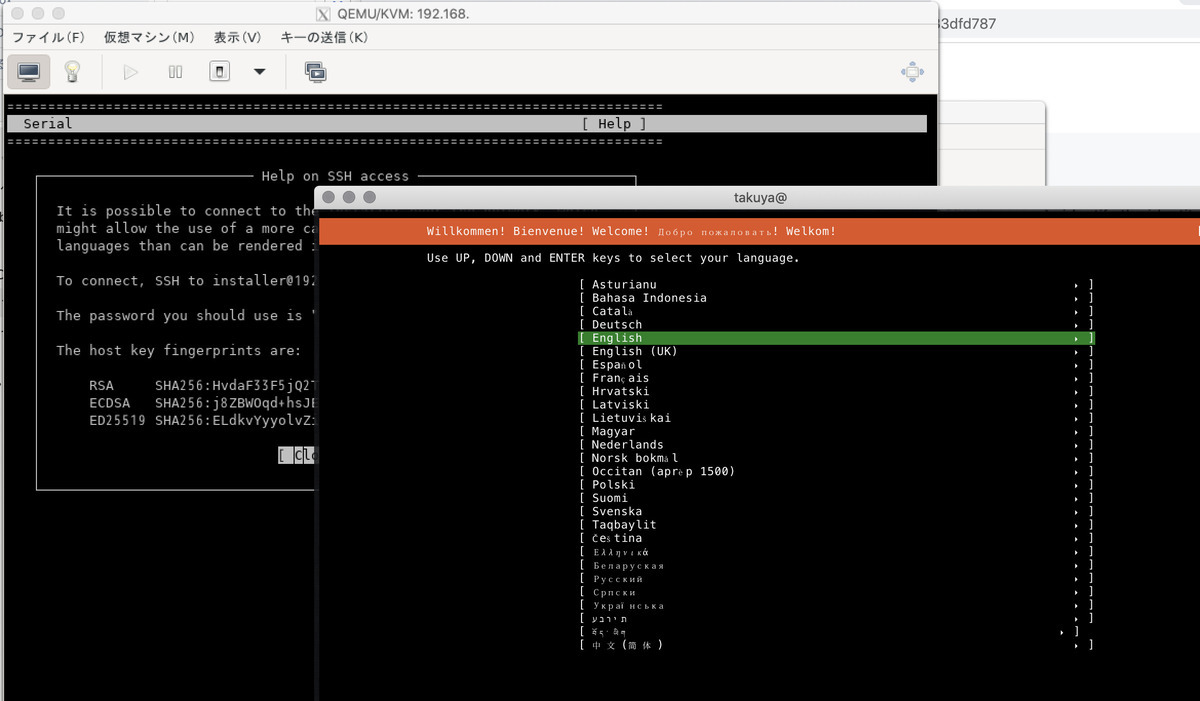Image resolution: width=1200 pixels, height=701 pixels.
Task: Open the 表示(V) menu
Action: (x=237, y=37)
